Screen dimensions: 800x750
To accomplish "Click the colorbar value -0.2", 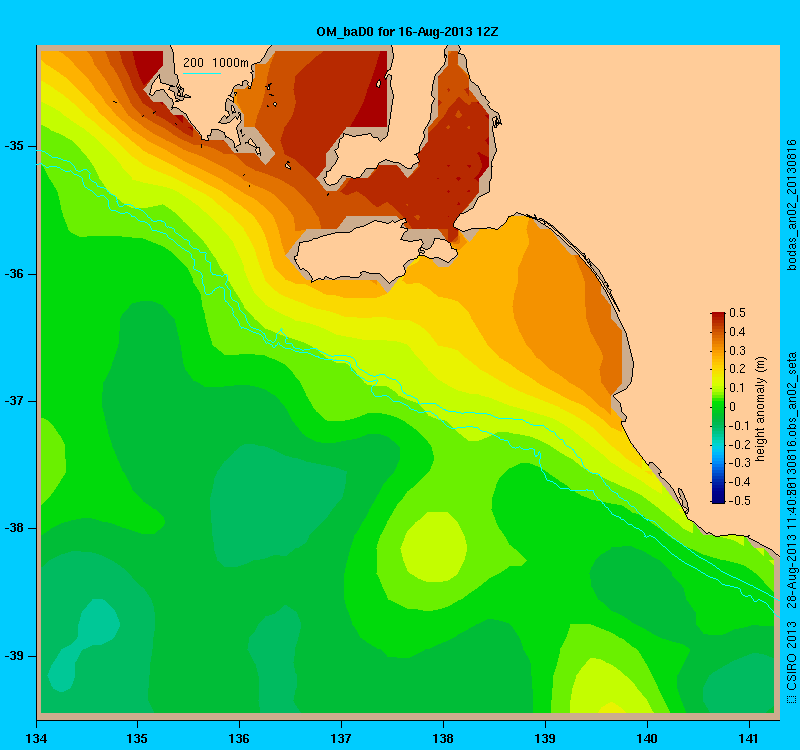I will tap(738, 444).
